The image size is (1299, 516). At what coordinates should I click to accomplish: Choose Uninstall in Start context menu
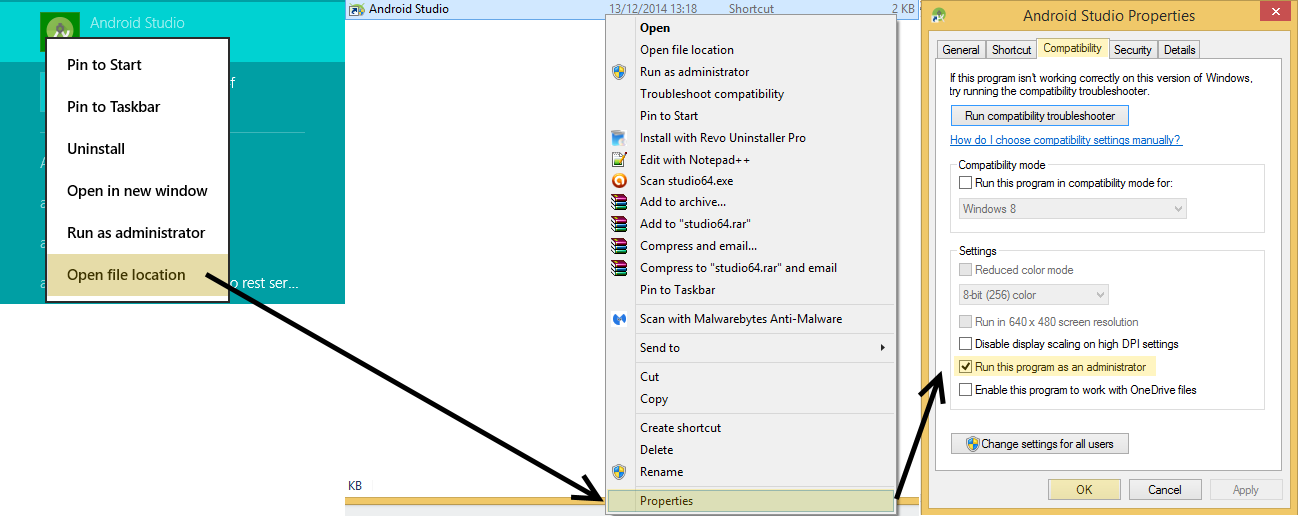click(137, 149)
